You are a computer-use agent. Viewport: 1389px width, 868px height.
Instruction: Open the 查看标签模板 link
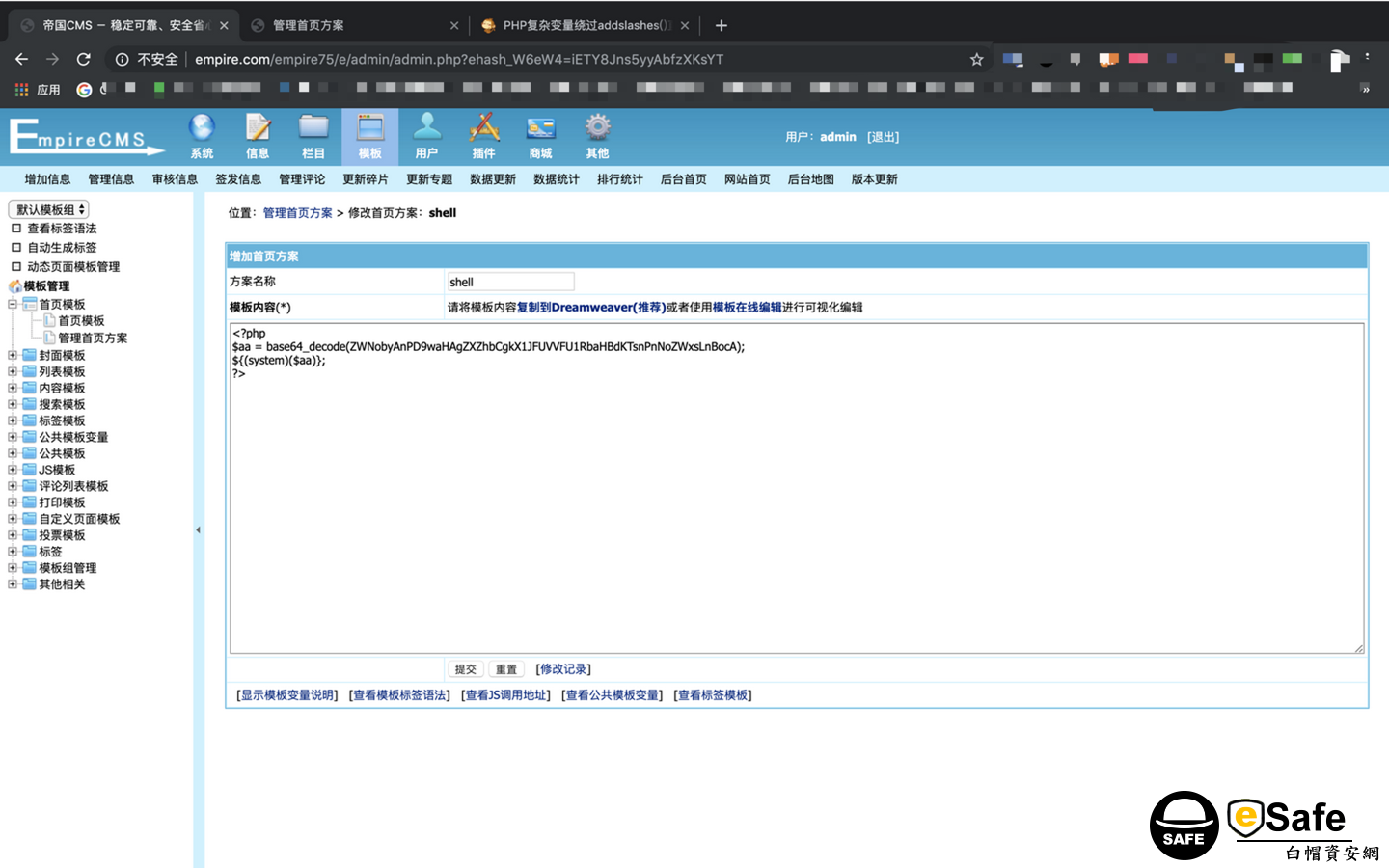point(713,695)
